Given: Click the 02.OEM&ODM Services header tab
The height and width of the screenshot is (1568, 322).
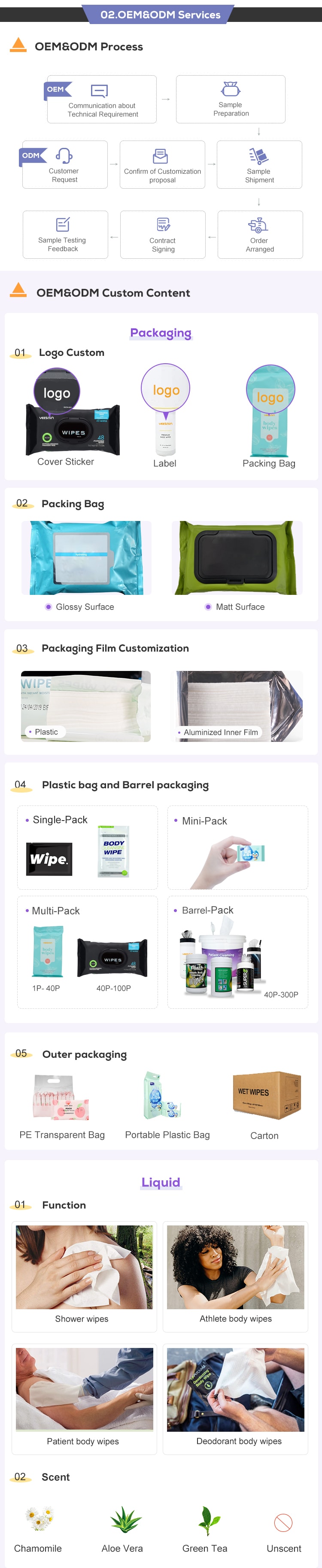Looking at the screenshot, I should [161, 14].
